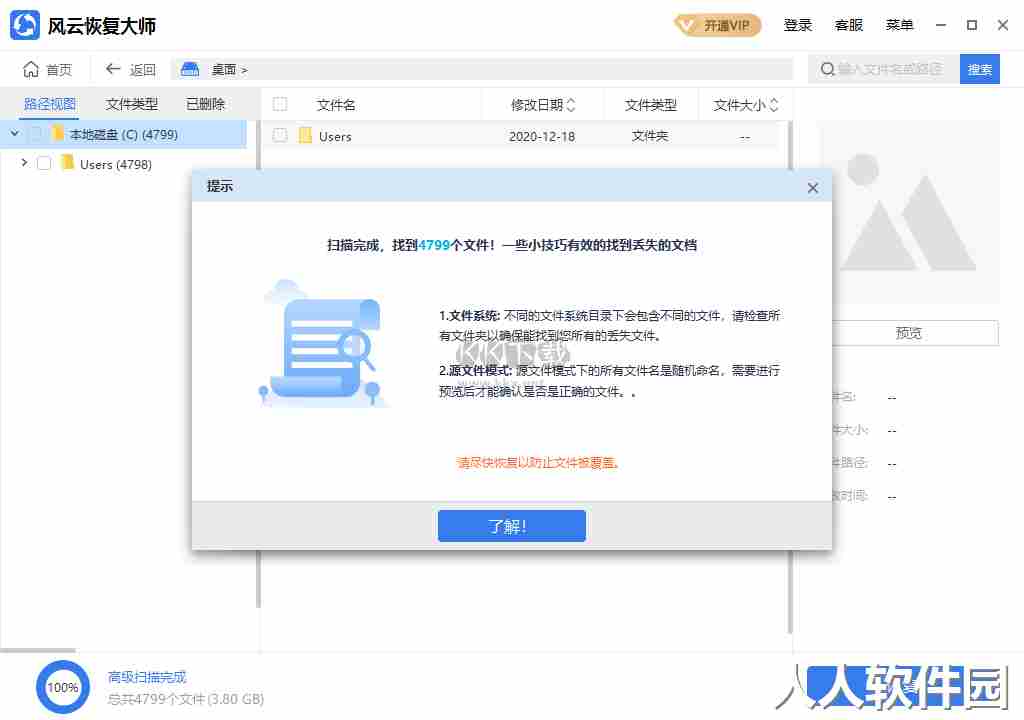Viewport: 1024px width, 720px height.
Task: Go to 首页 home icon
Action: [x=31, y=69]
